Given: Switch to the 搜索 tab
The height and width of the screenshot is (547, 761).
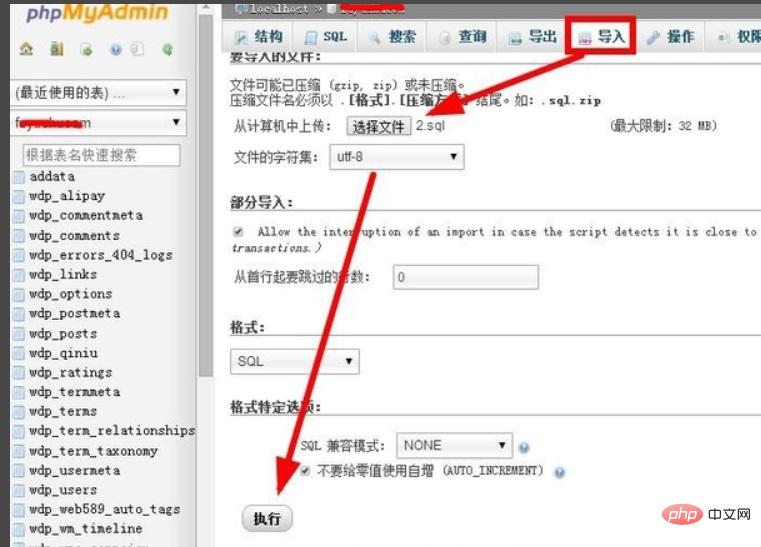Looking at the screenshot, I should tap(392, 36).
